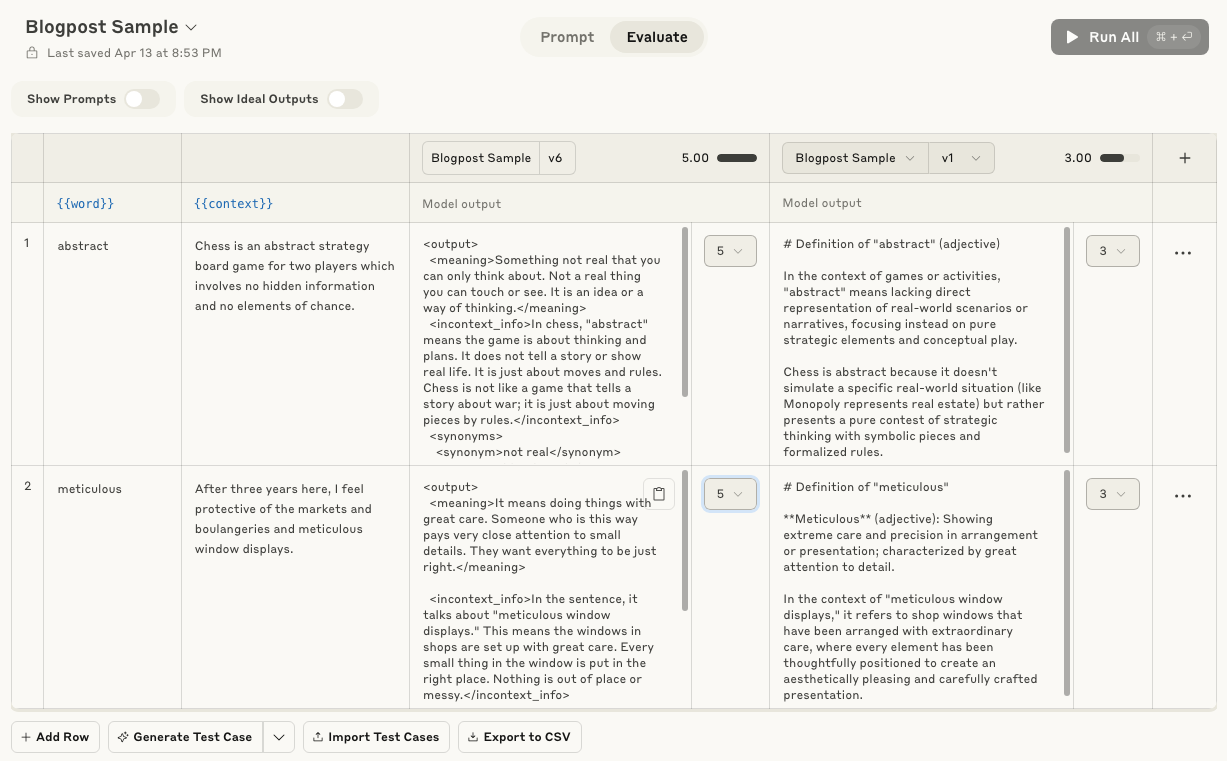Open the three-dots menu for the abstract row
Viewport: 1227px width, 761px height.
1183,253
